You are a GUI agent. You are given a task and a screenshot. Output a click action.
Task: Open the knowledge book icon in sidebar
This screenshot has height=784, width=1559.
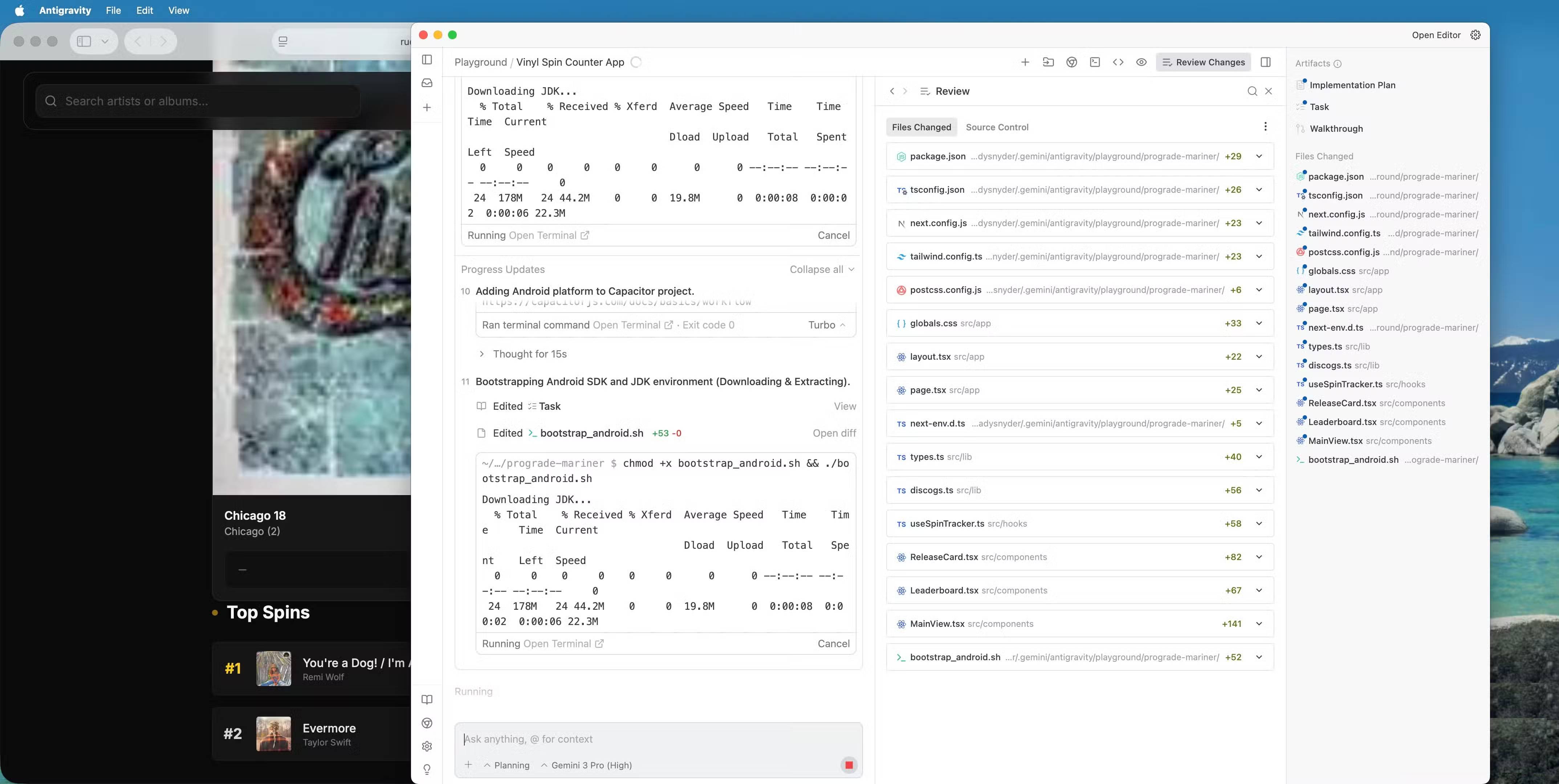tap(427, 700)
